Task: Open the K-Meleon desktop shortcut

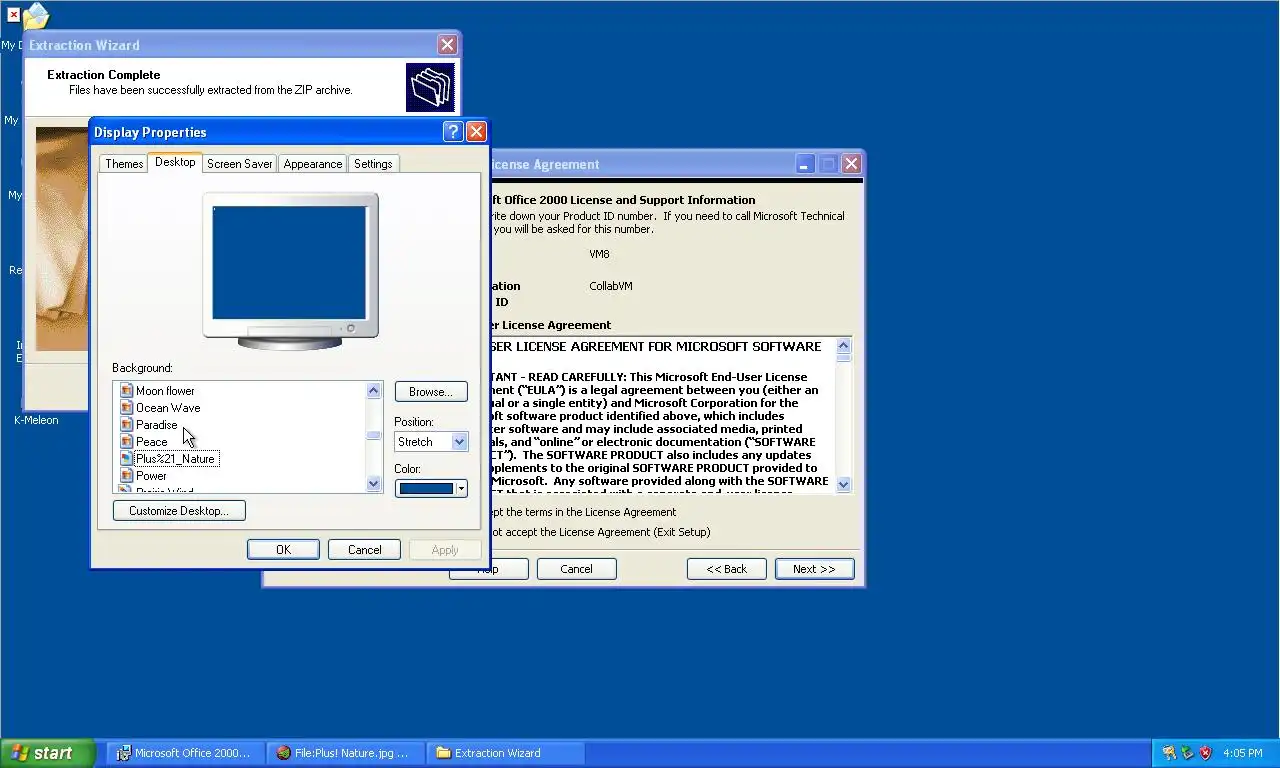Action: 36,420
